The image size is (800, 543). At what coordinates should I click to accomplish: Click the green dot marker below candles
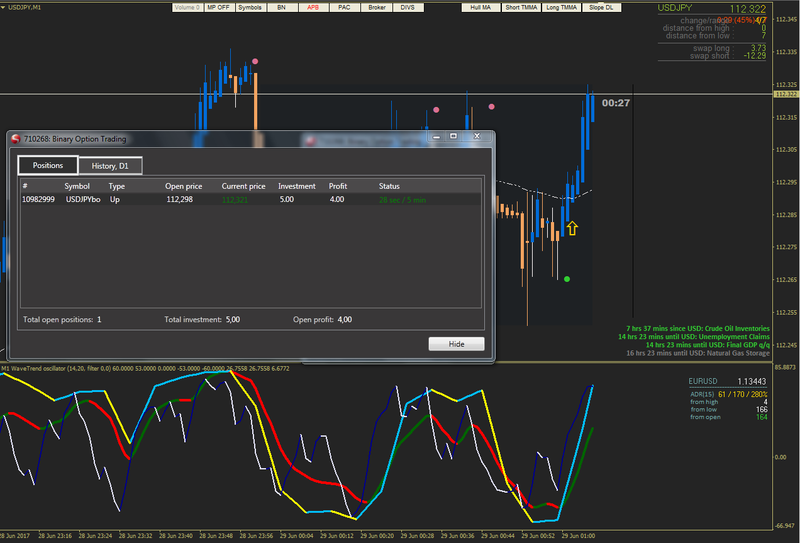coord(567,279)
